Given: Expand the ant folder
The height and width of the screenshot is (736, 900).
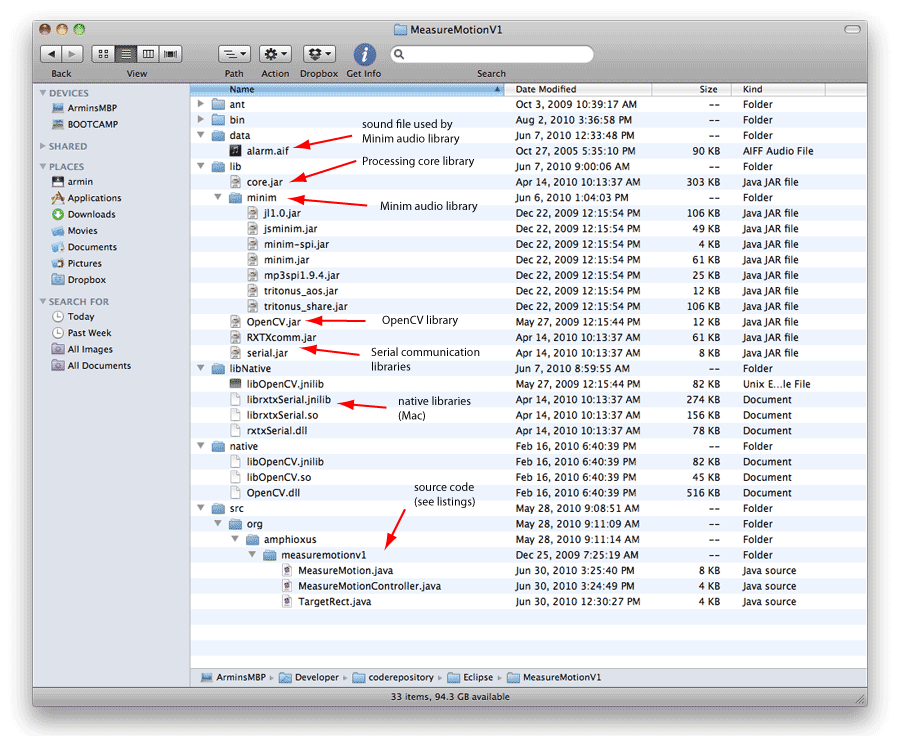Looking at the screenshot, I should [x=200, y=104].
